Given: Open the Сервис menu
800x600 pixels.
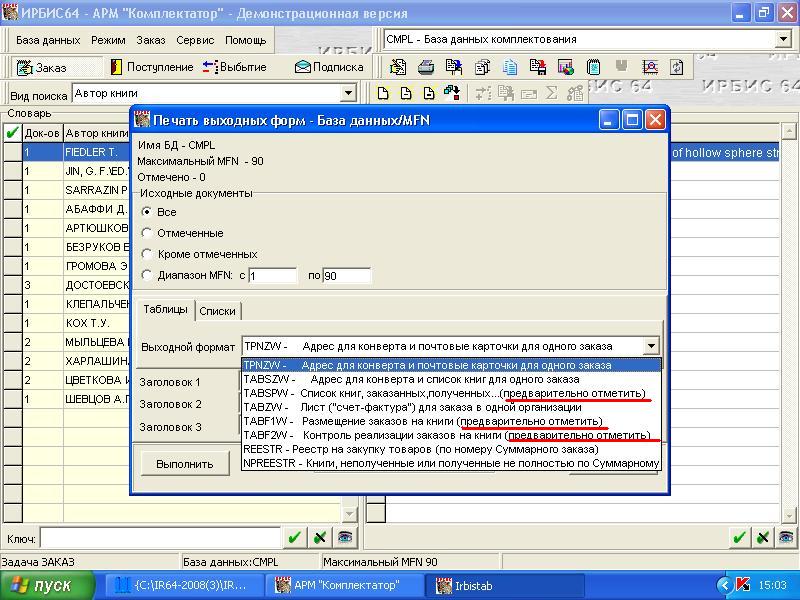Looking at the screenshot, I should (195, 40).
